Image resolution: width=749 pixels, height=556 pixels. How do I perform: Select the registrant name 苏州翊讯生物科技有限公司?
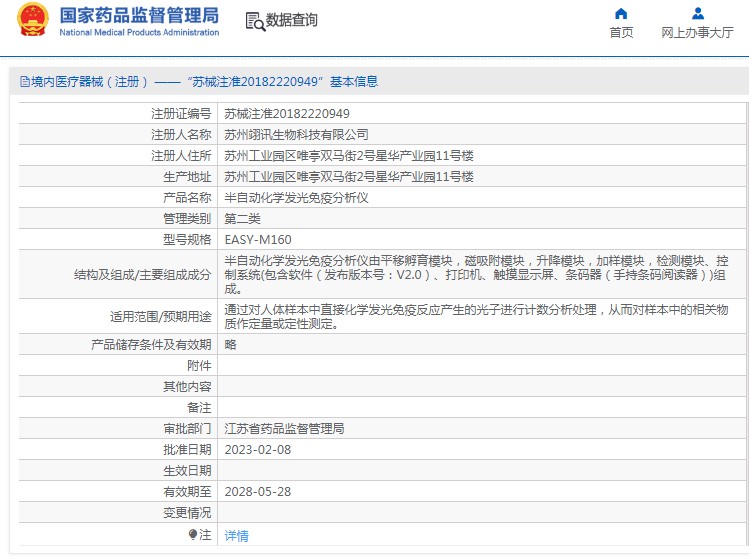296,134
